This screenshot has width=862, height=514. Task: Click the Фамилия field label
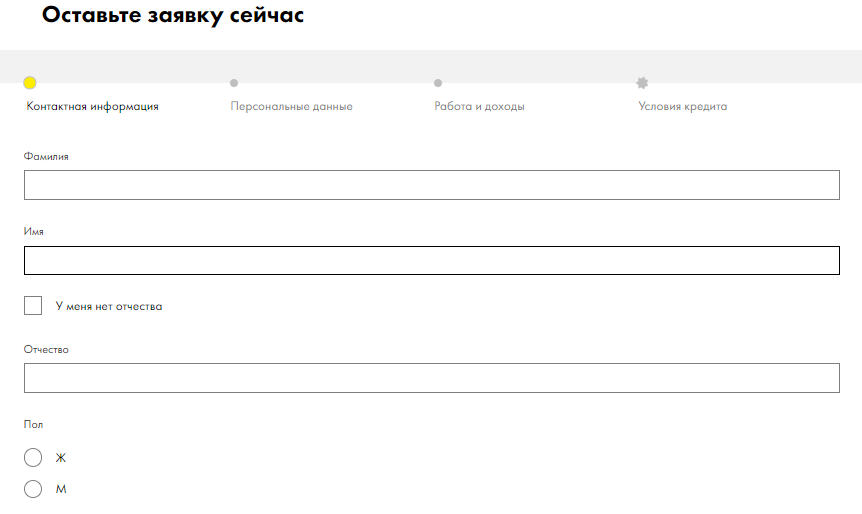pyautogui.click(x=46, y=156)
